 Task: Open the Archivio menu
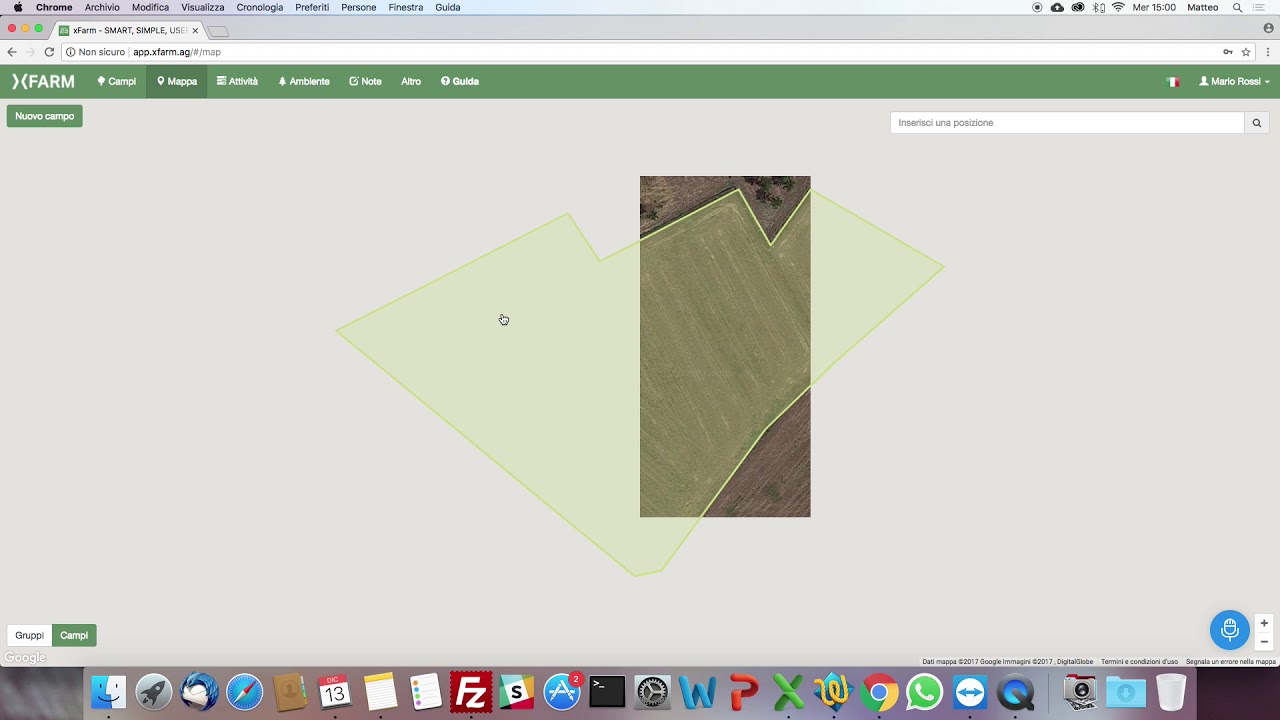102,7
